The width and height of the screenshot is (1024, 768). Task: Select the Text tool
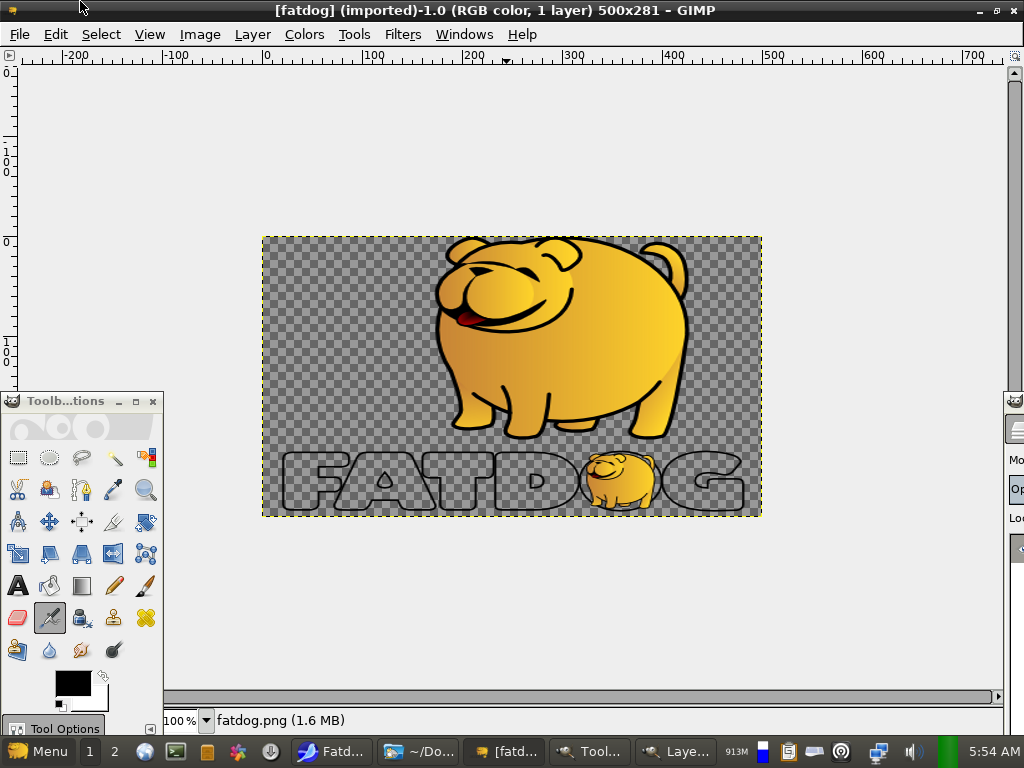[18, 586]
